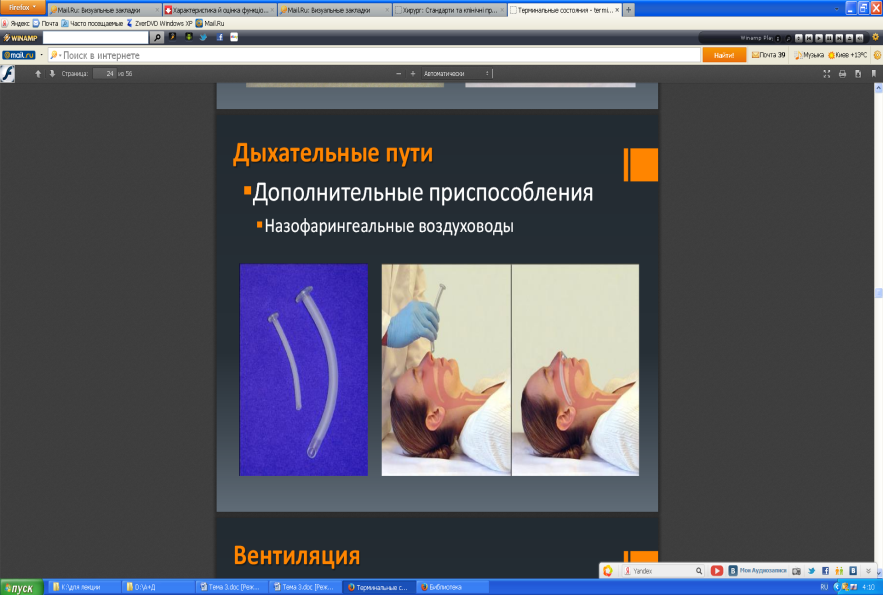Open eBay icon in Winamp toolbar
Screen dimensions: 883x595
click(x=234, y=37)
